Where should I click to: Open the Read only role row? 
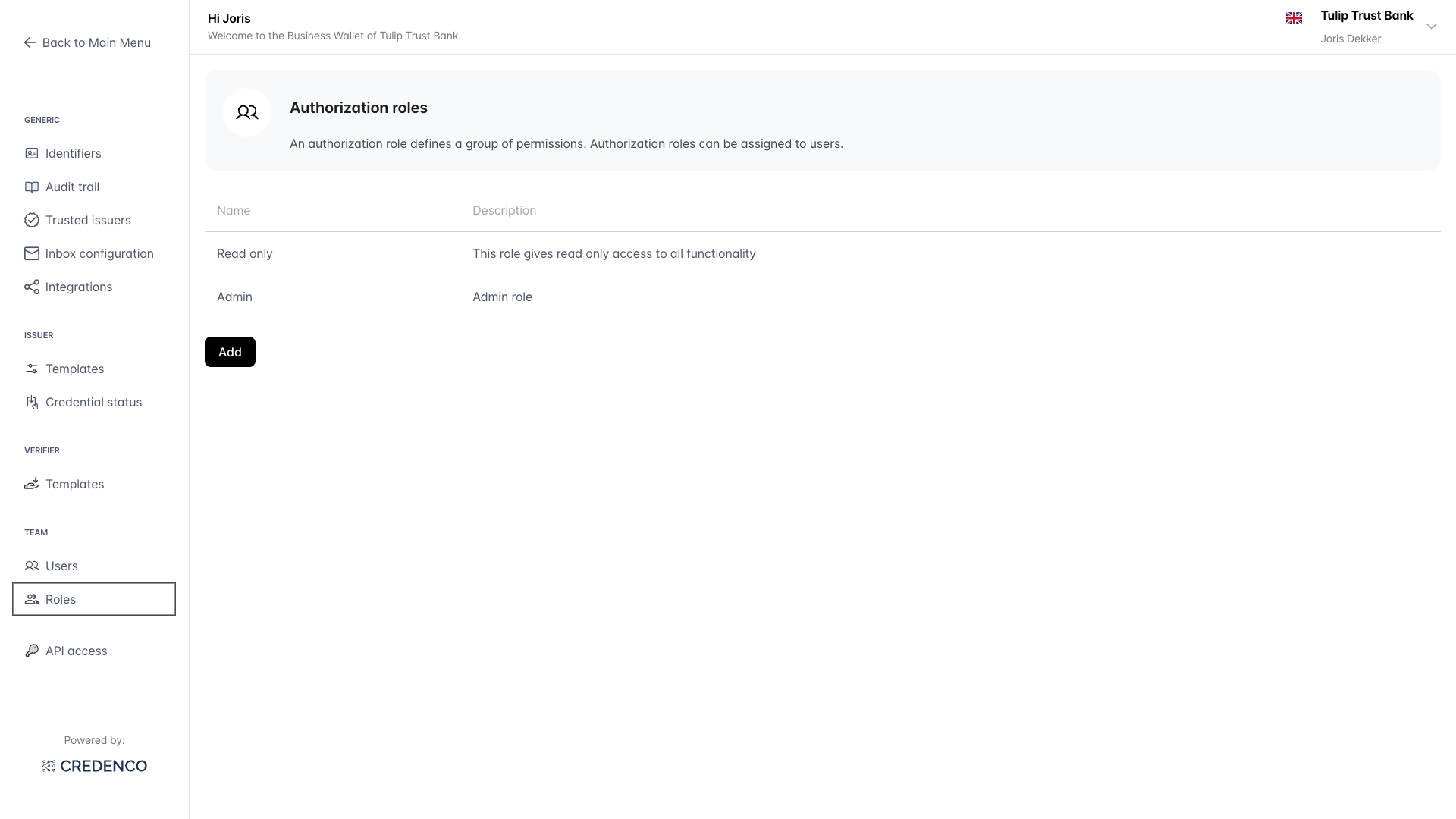(x=822, y=253)
